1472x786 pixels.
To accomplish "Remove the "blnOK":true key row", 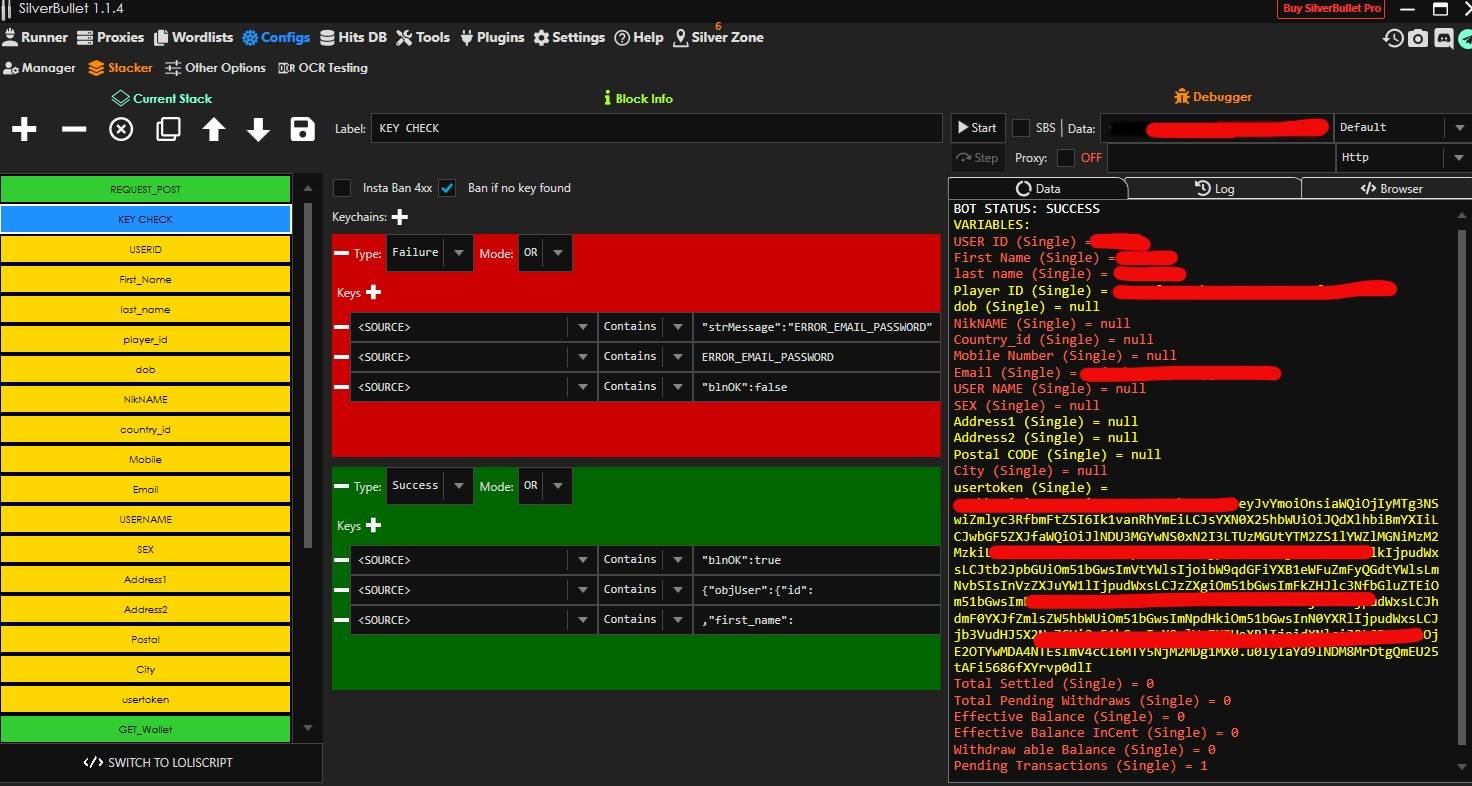I will [341, 560].
